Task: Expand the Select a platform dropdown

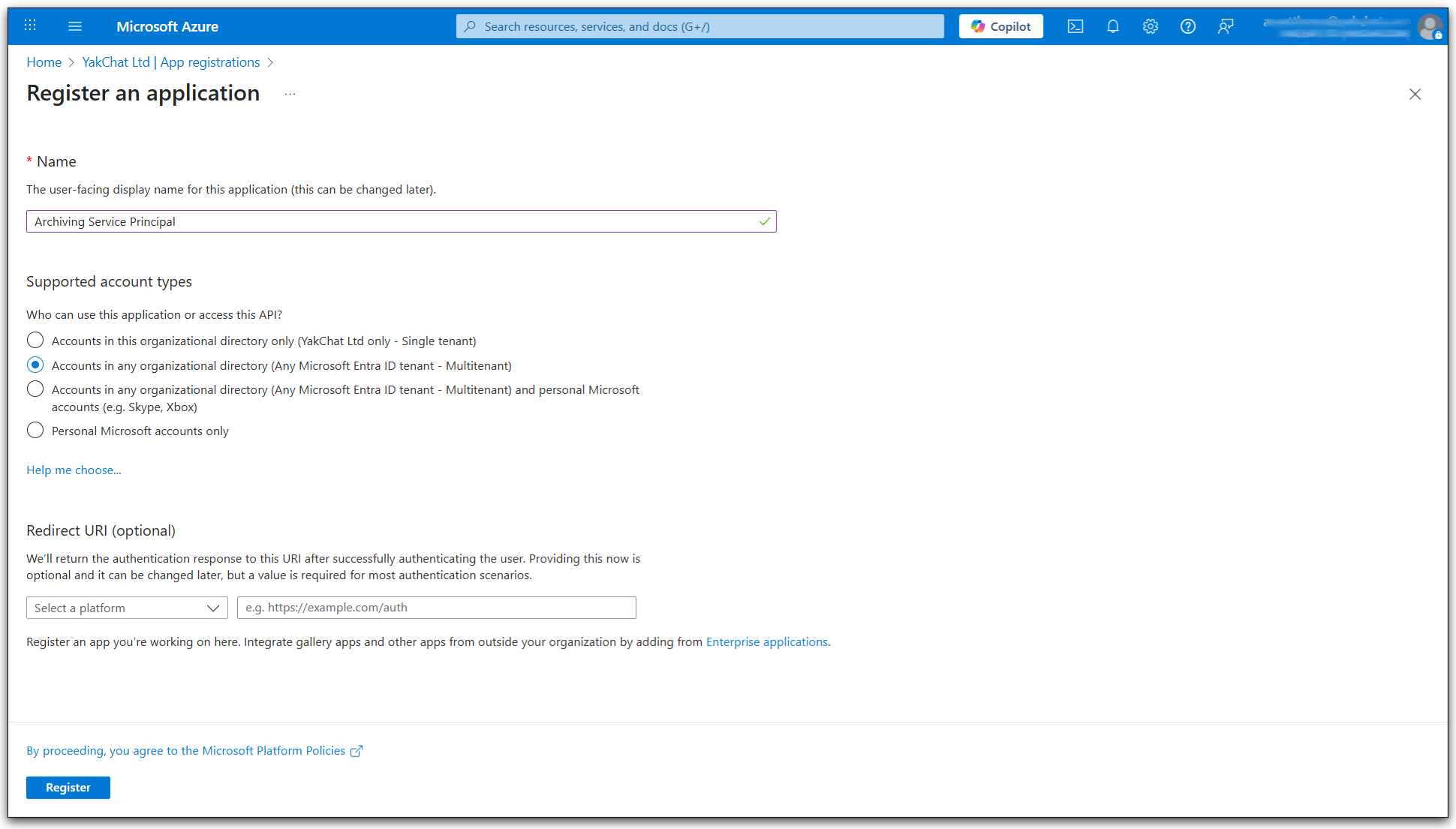Action: 127,608
